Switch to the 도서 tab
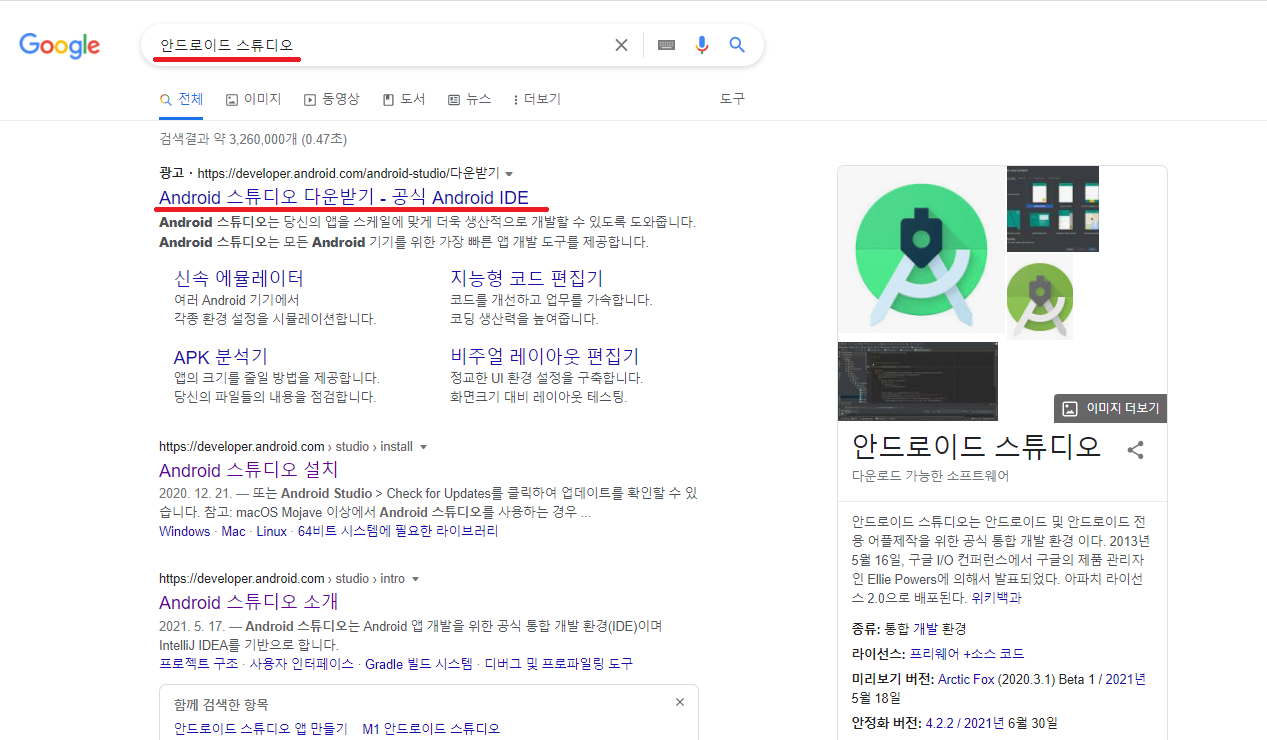The width and height of the screenshot is (1267, 740). pyautogui.click(x=404, y=99)
